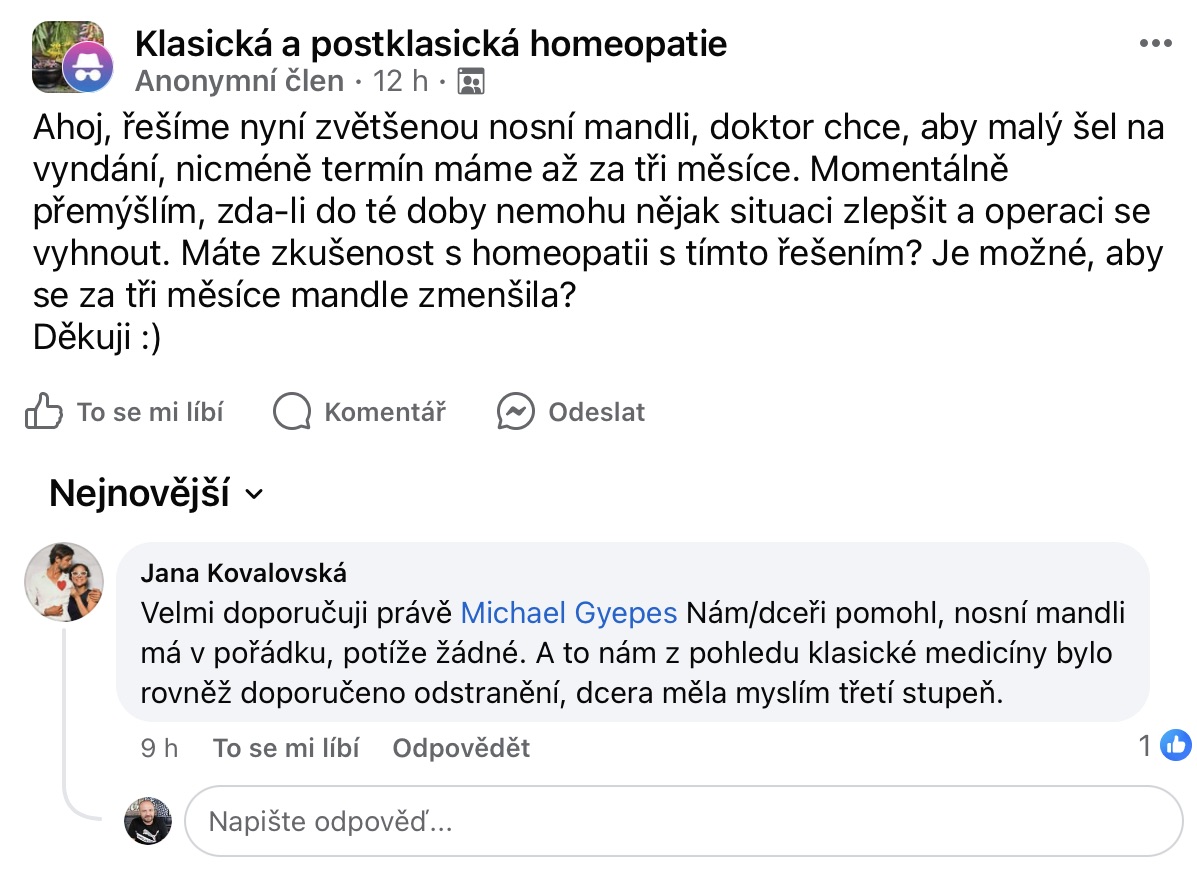
Task: Click the comment's '9 h' timestamp
Action: click(x=159, y=748)
